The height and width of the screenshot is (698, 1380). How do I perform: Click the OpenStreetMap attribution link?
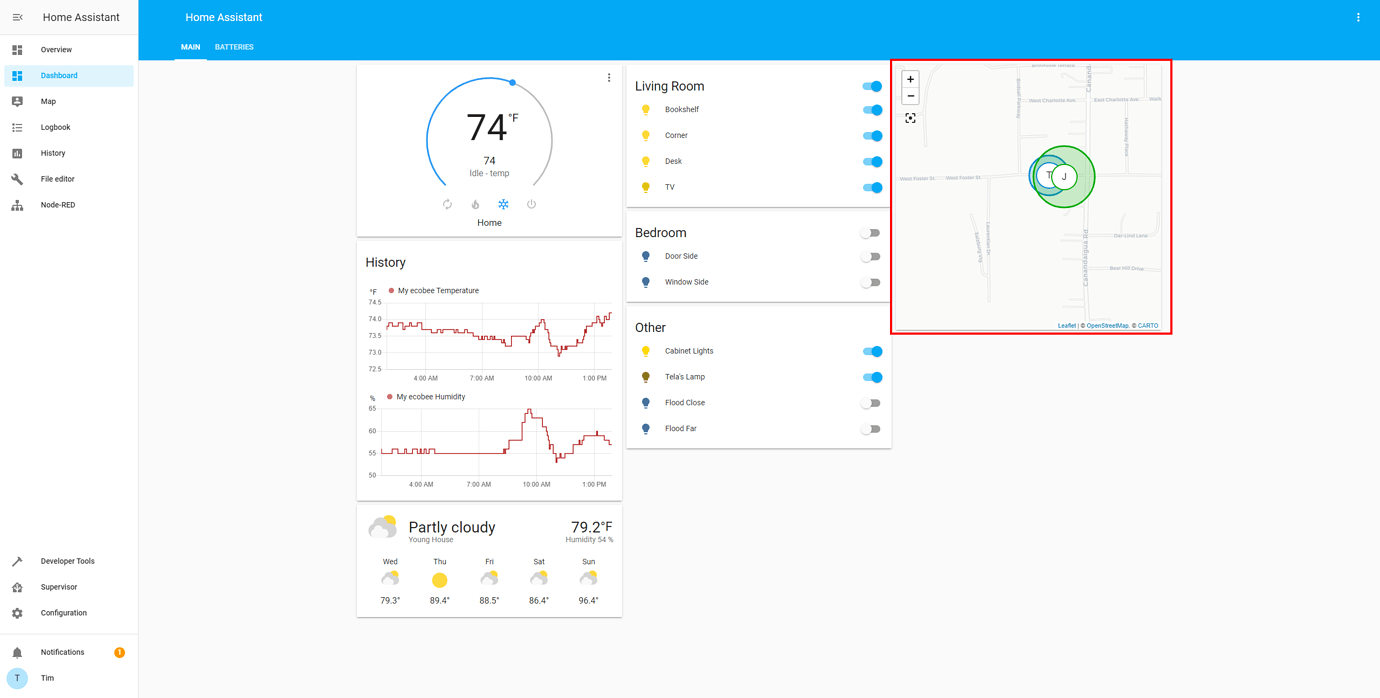[1106, 325]
